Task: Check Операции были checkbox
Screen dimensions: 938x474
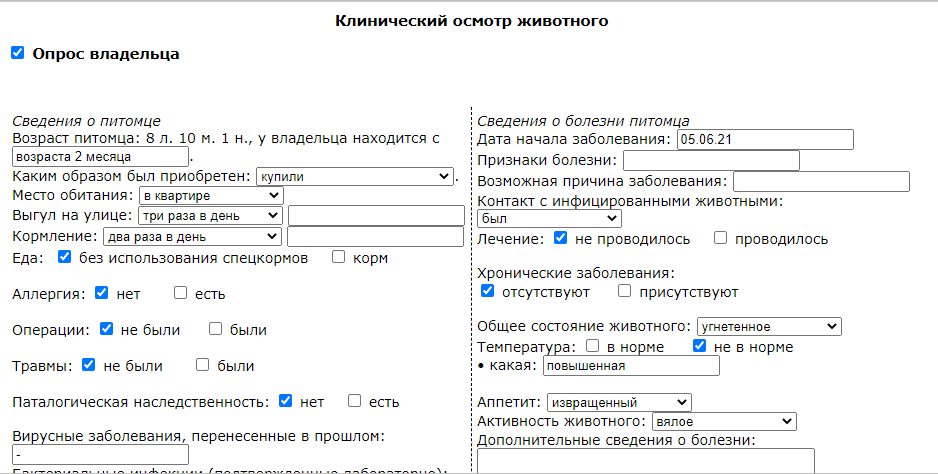Action: click(215, 329)
